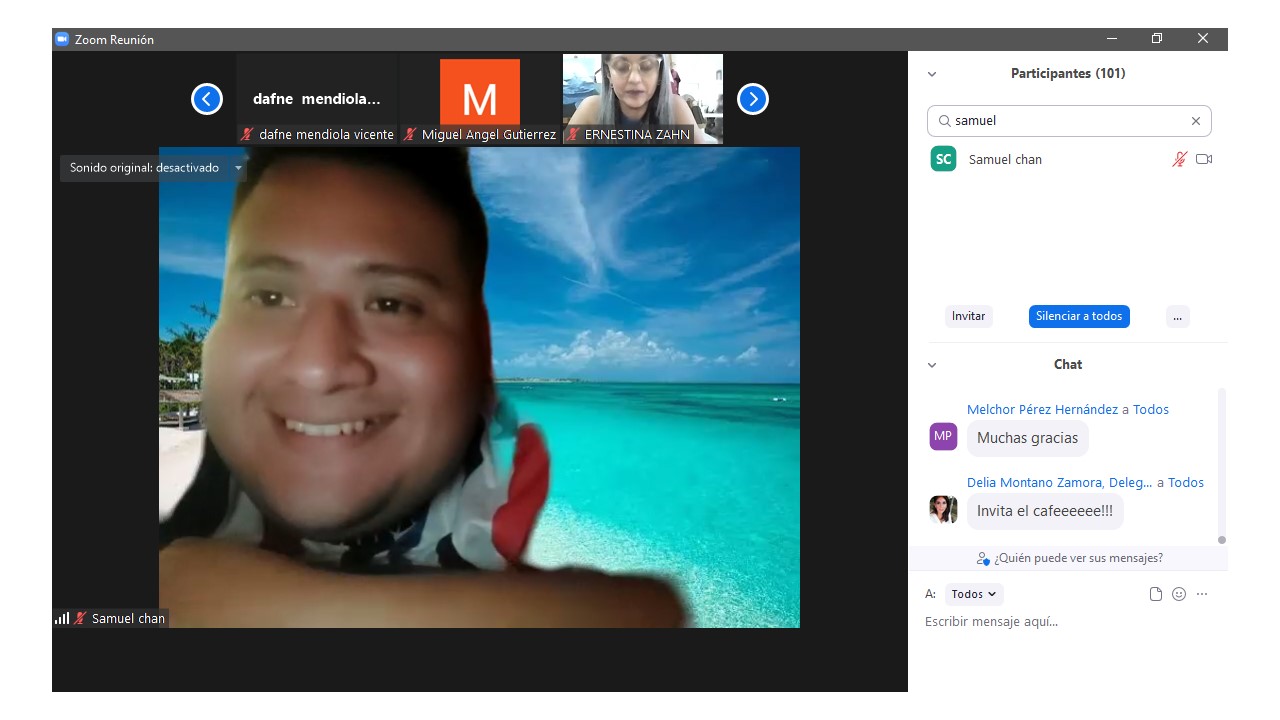This screenshot has width=1280, height=720.
Task: Click ¿Quién puede ver sus mensajes? link
Action: pos(1070,558)
